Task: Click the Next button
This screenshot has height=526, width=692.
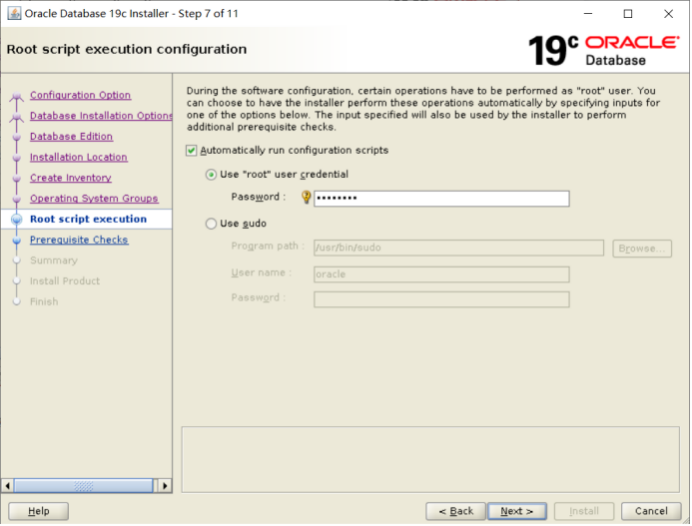Action: tap(517, 511)
